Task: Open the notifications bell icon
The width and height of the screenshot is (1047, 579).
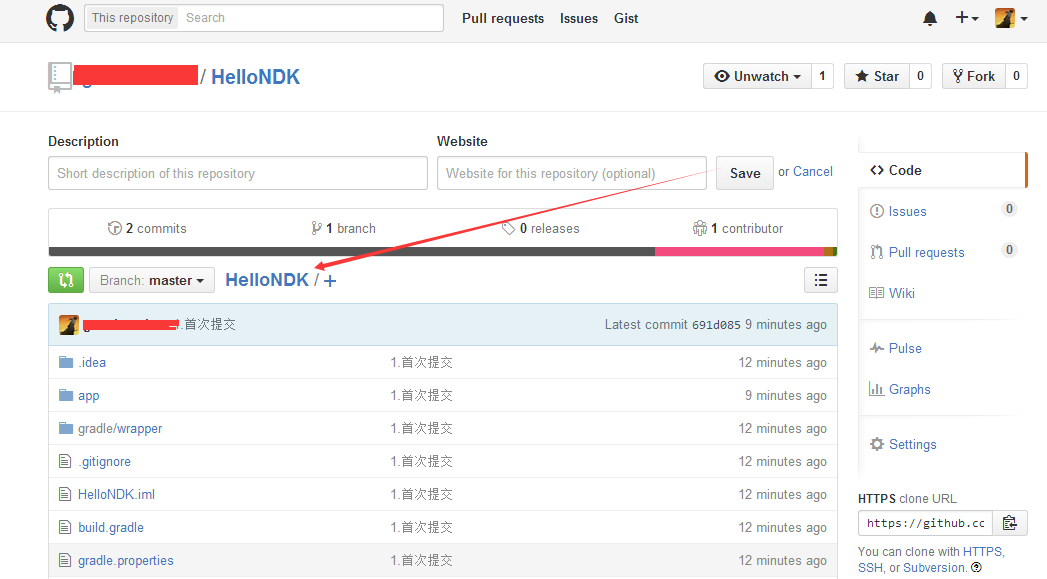Action: click(x=929, y=18)
